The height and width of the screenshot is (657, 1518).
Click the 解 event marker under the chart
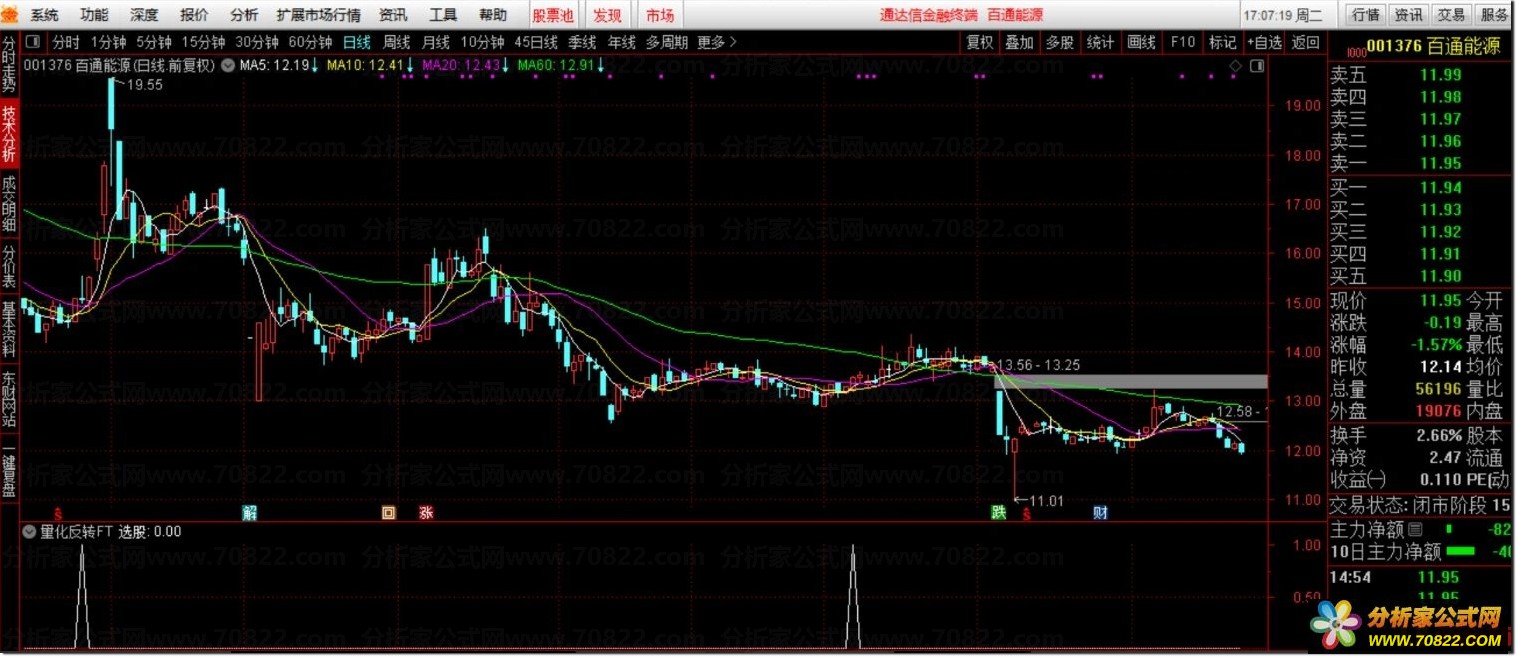[250, 513]
